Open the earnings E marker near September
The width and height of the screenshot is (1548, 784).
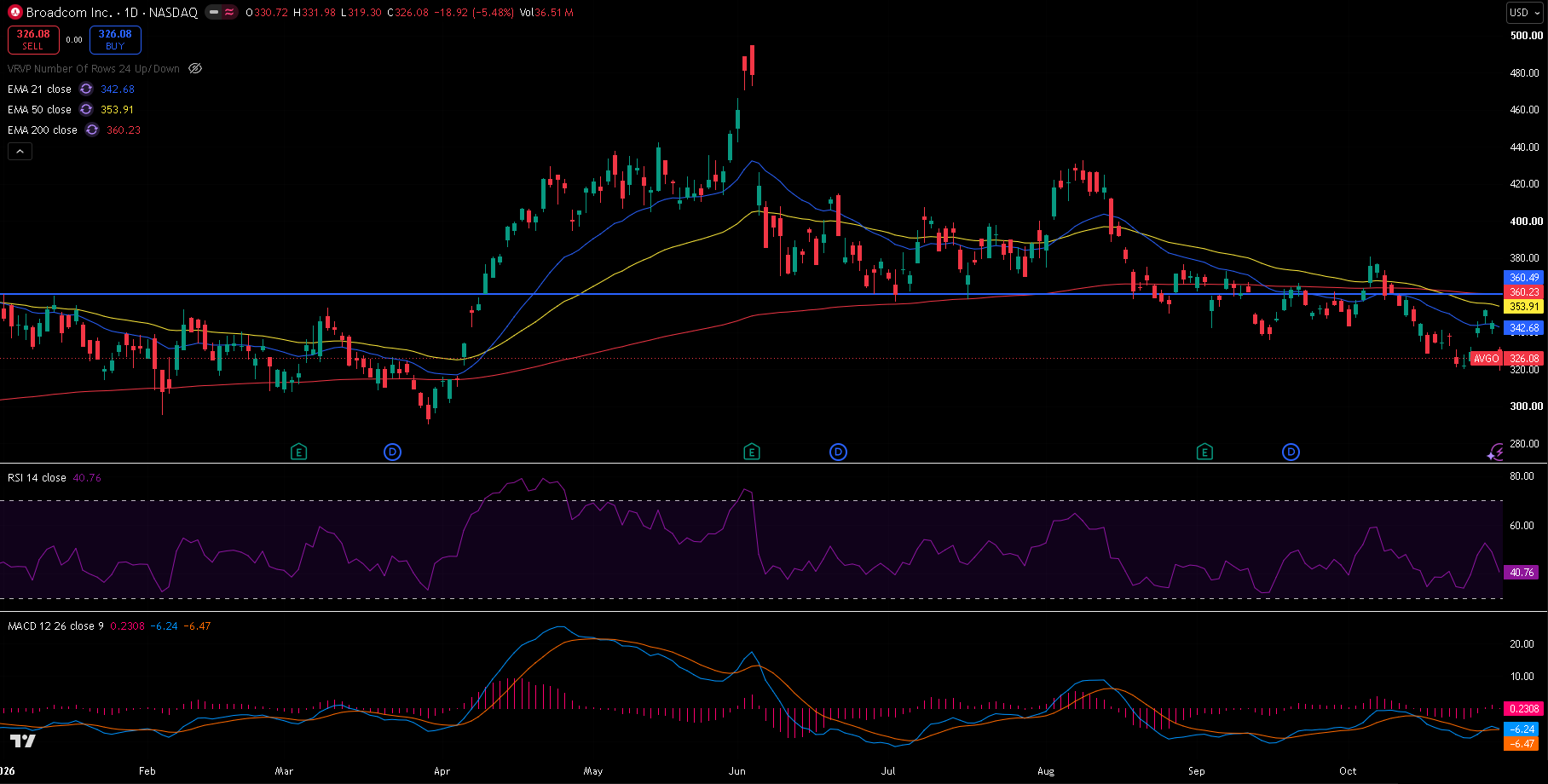point(1204,452)
